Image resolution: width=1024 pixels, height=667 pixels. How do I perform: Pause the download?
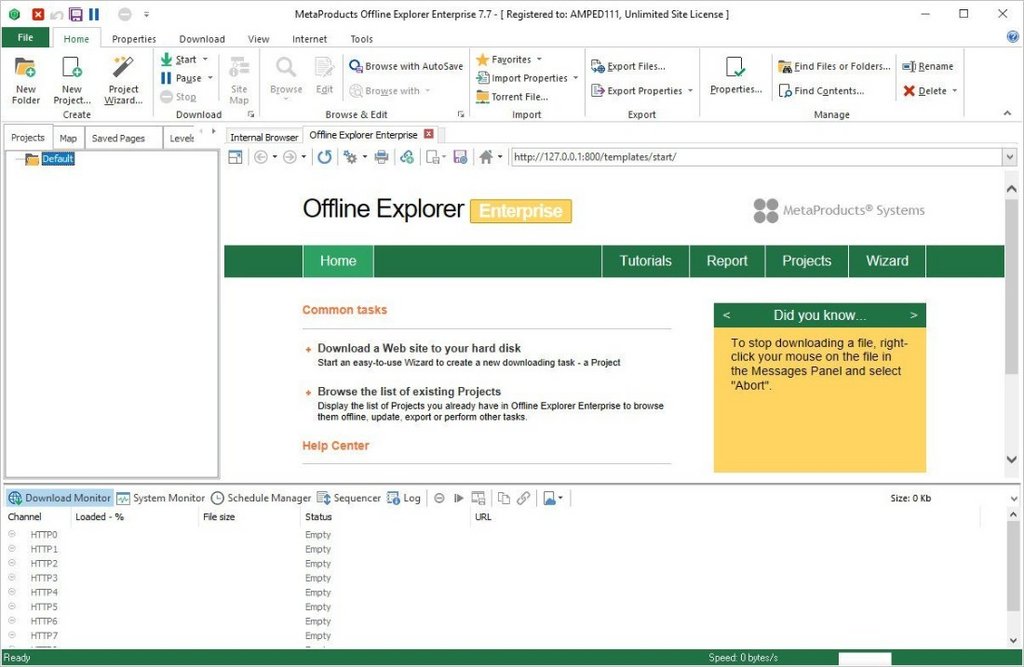181,78
